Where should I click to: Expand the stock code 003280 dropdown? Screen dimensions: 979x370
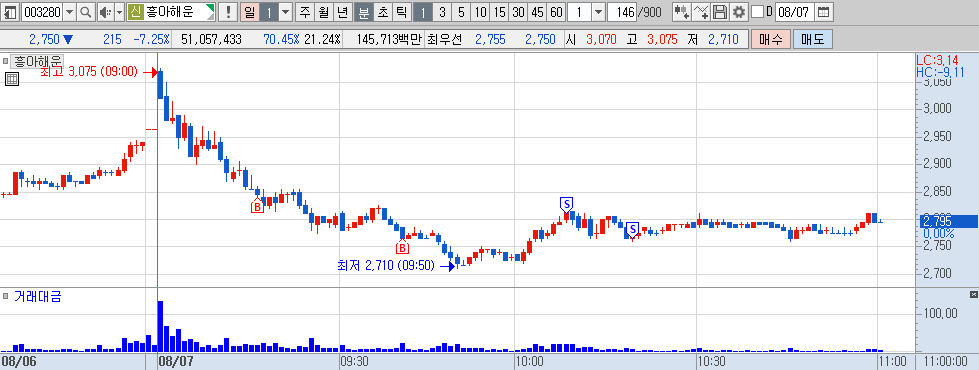pyautogui.click(x=69, y=12)
